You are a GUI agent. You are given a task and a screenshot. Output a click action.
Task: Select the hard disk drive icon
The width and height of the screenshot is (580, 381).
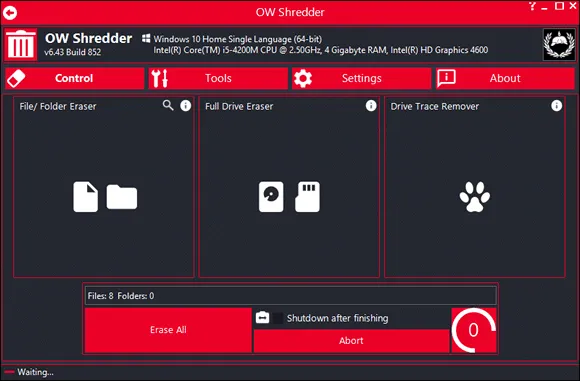271,196
